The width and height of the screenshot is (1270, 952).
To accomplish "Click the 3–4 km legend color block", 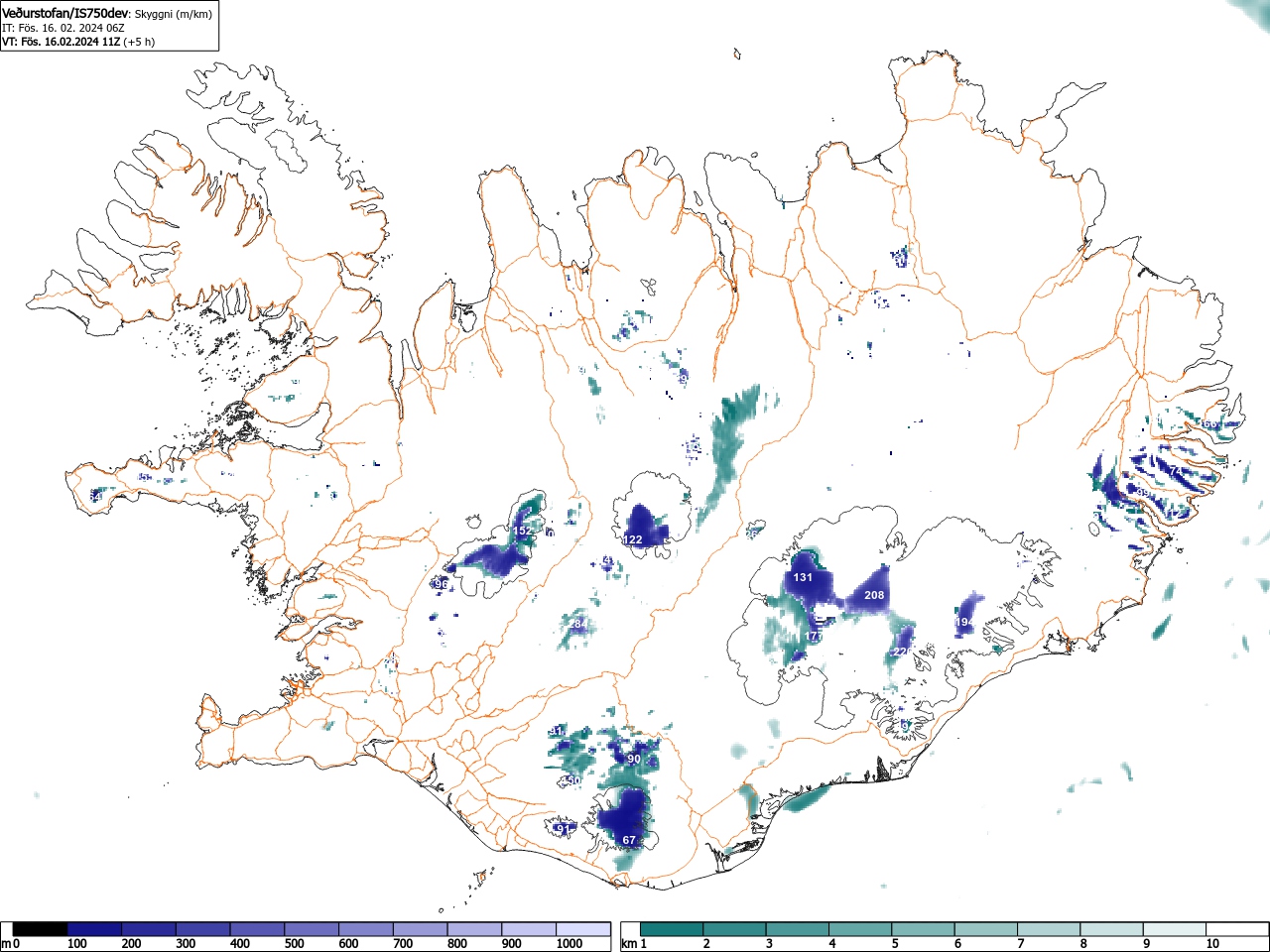I will point(797,929).
